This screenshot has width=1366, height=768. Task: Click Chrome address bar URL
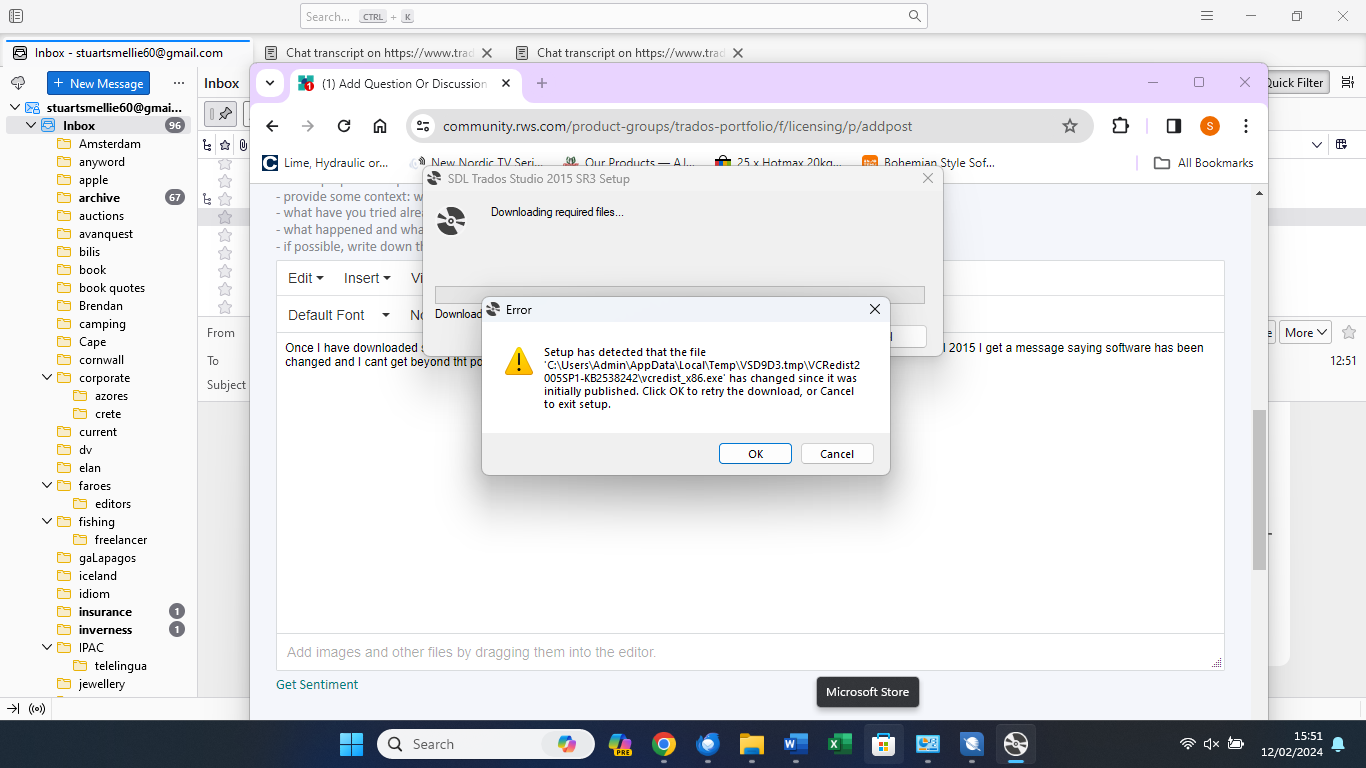pyautogui.click(x=677, y=126)
